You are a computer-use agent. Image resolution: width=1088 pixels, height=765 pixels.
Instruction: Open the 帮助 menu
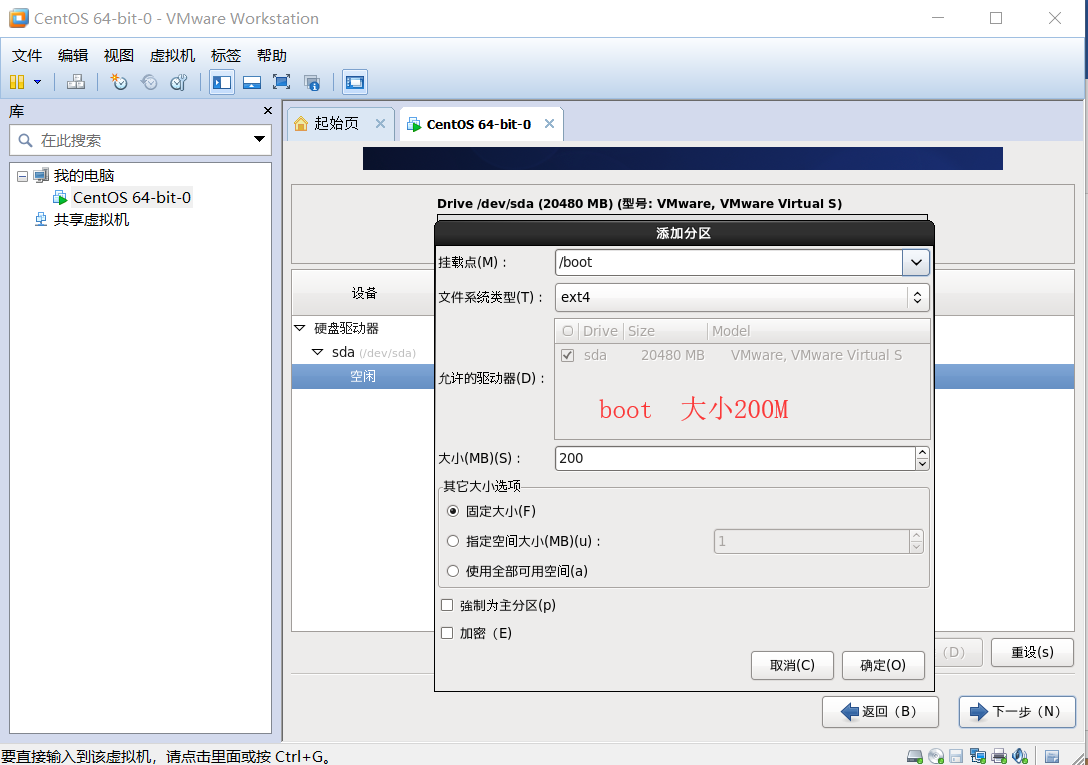tap(271, 56)
